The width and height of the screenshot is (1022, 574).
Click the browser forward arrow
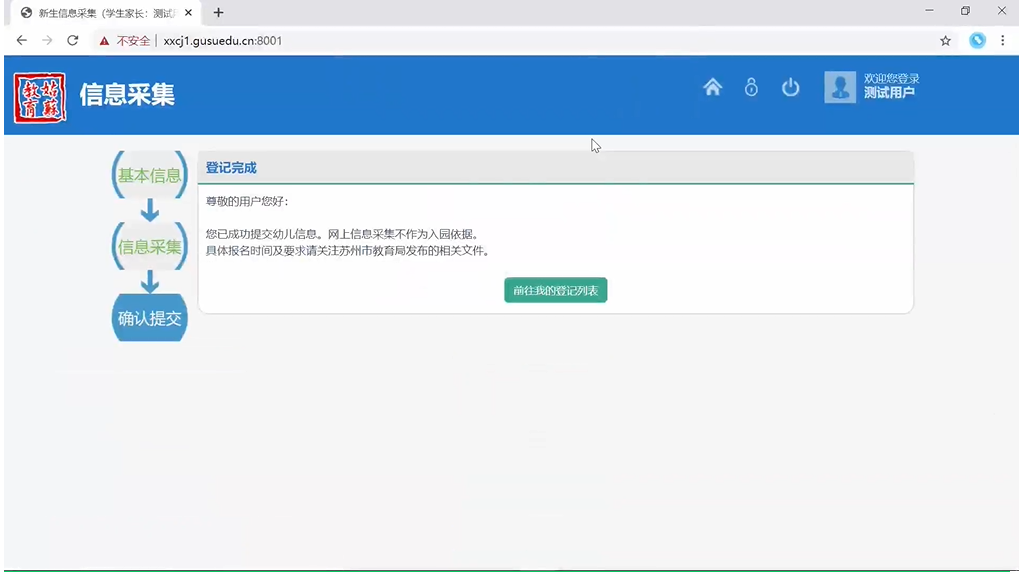[x=47, y=41]
